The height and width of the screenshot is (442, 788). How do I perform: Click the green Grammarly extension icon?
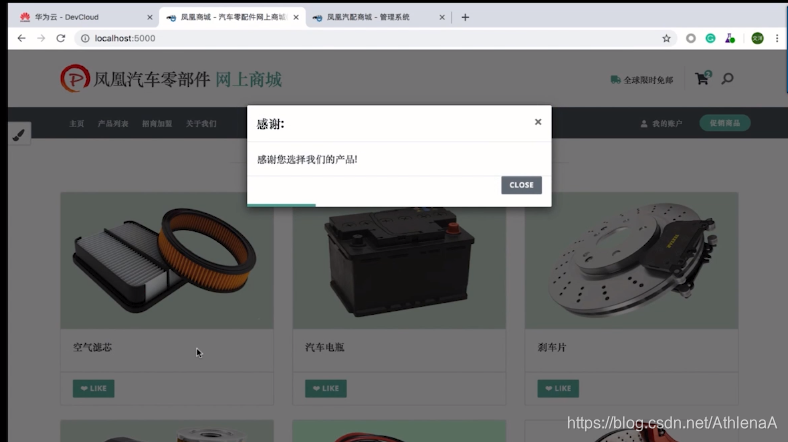coord(710,38)
